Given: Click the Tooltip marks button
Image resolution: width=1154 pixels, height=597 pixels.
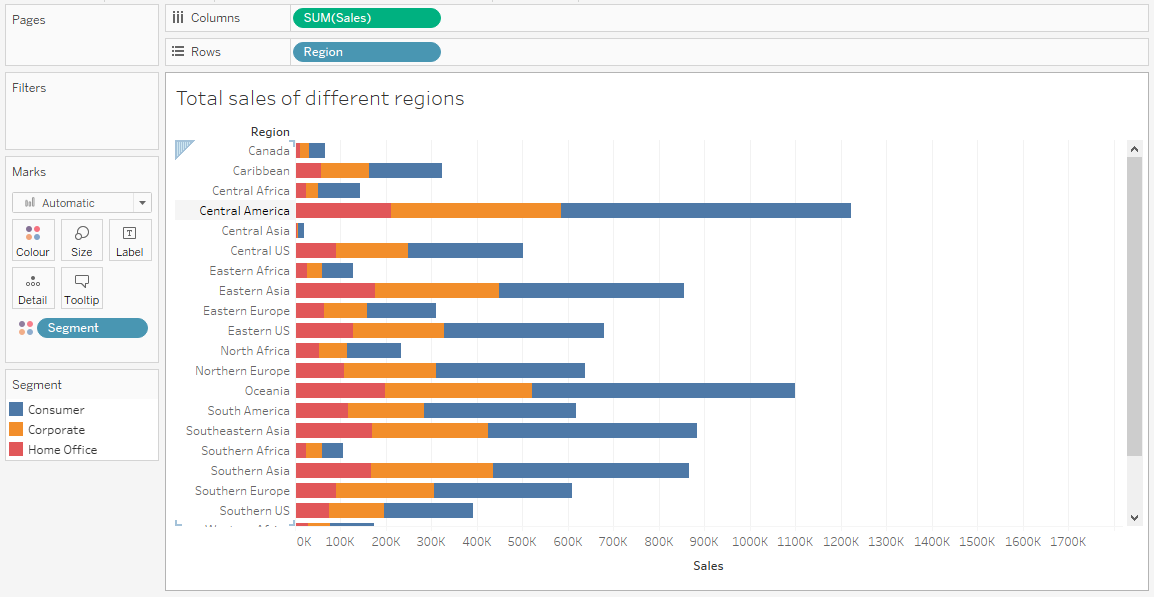Looking at the screenshot, I should pos(81,288).
